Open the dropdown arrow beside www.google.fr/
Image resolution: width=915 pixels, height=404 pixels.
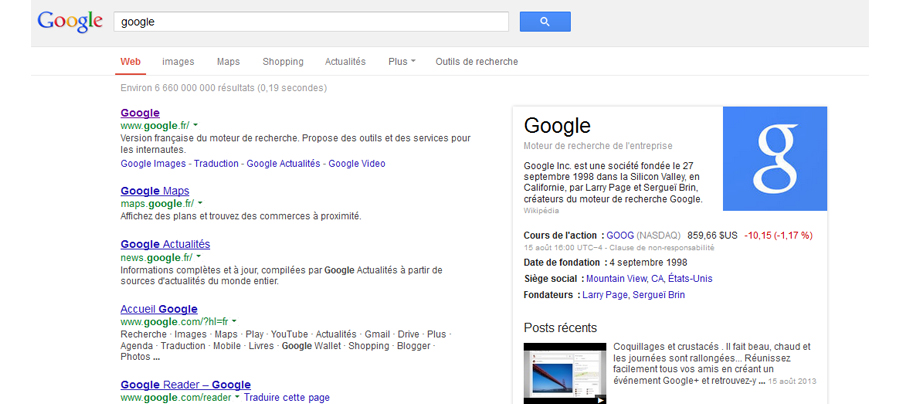pyautogui.click(x=195, y=125)
